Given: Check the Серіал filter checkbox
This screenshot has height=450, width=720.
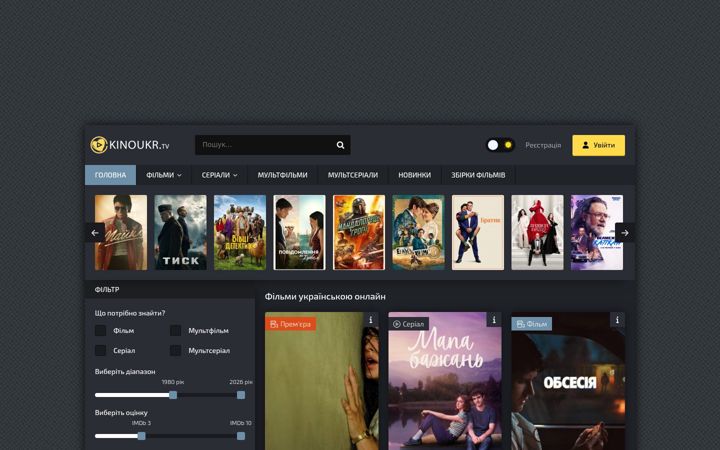Looking at the screenshot, I should 101,350.
